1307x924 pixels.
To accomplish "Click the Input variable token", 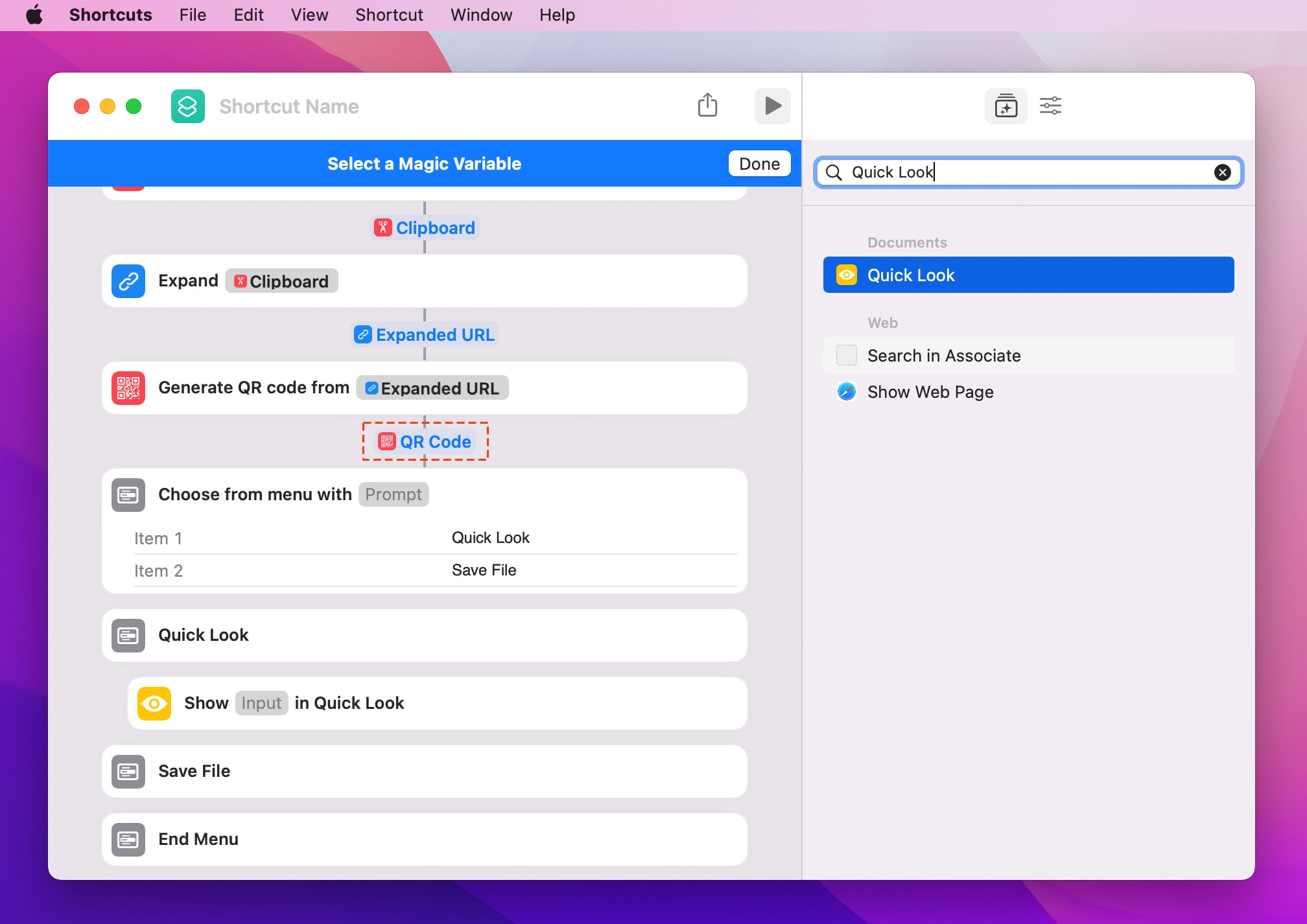I will click(261, 704).
